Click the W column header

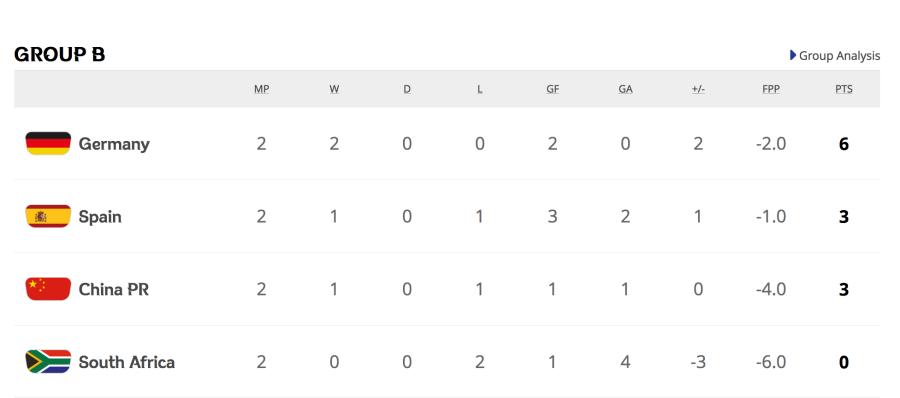334,89
